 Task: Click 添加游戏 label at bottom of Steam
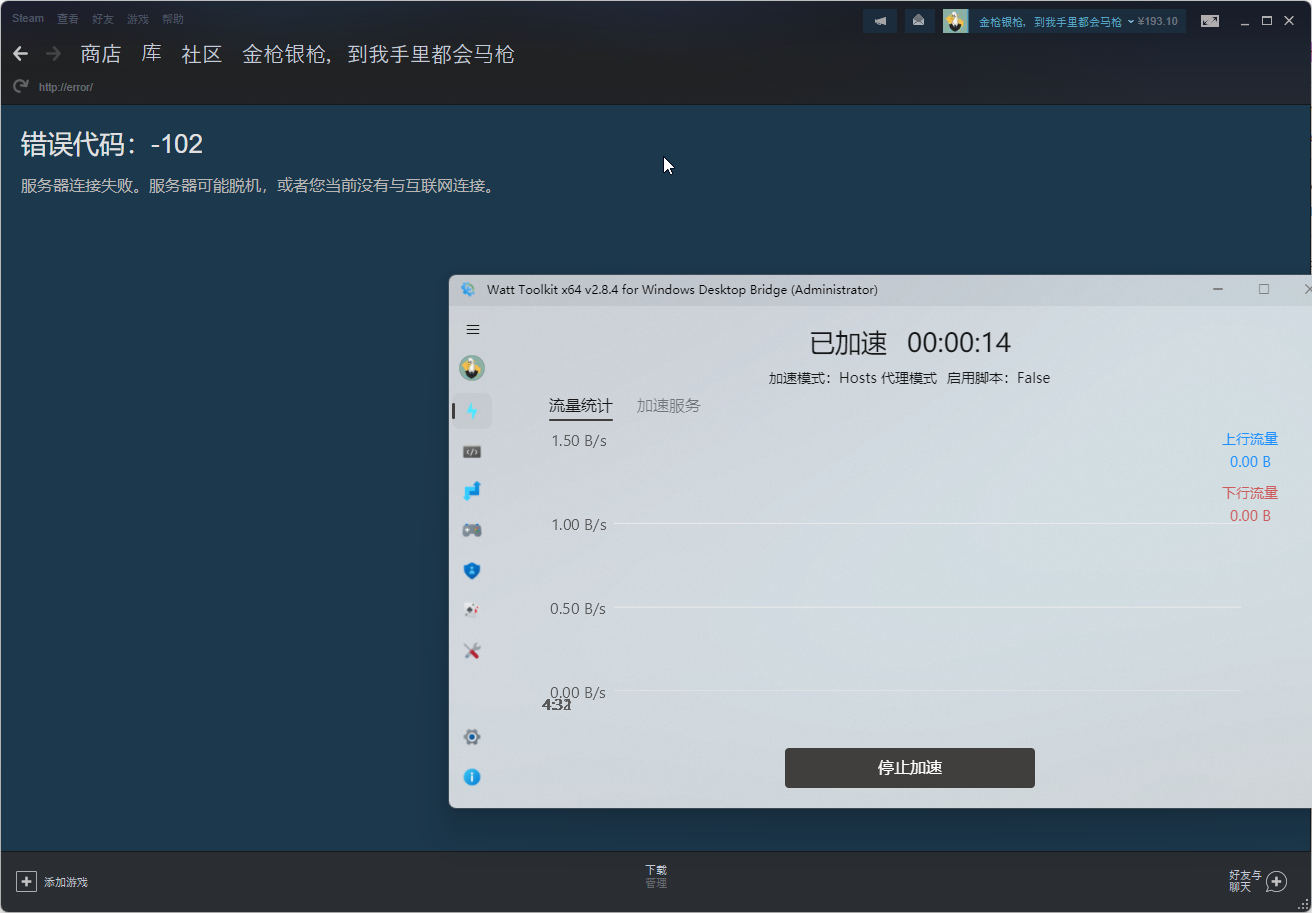(66, 882)
